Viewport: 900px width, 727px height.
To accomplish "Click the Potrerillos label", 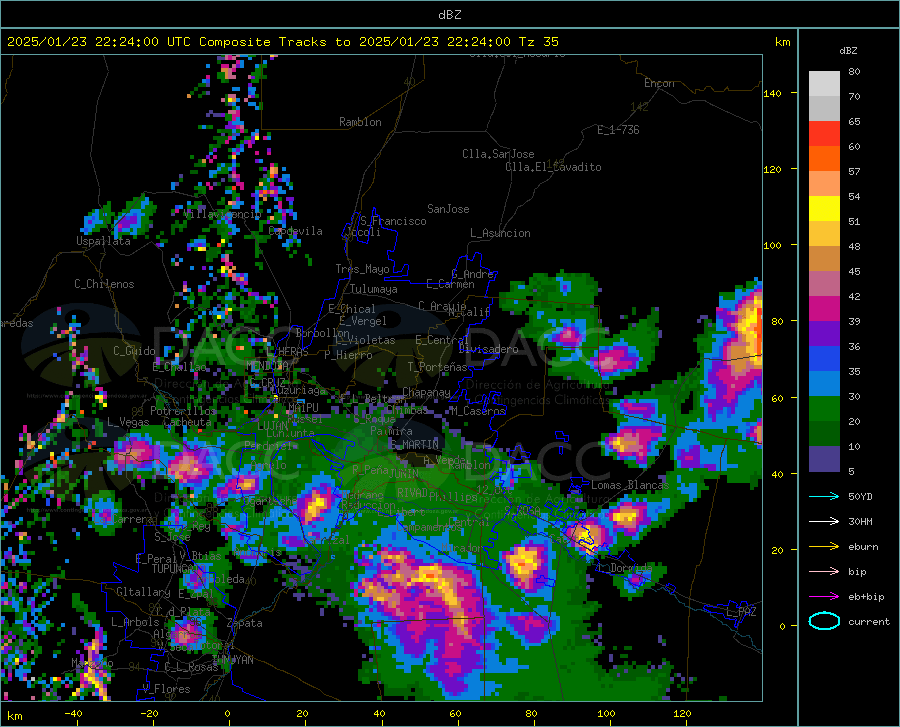I will click(183, 411).
